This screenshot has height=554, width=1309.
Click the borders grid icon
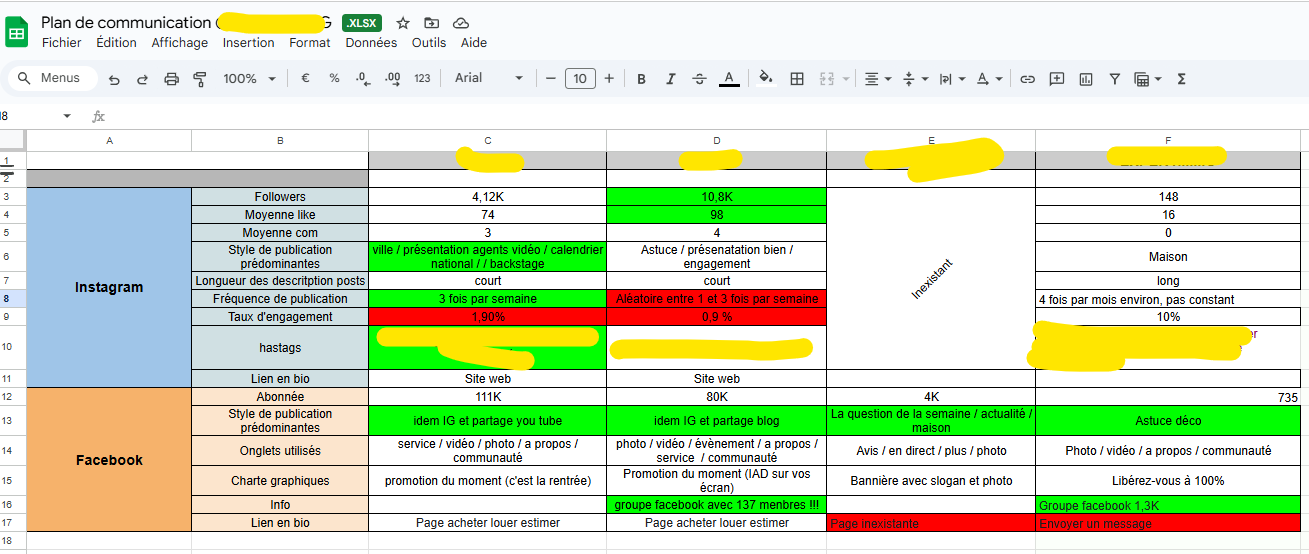797,79
